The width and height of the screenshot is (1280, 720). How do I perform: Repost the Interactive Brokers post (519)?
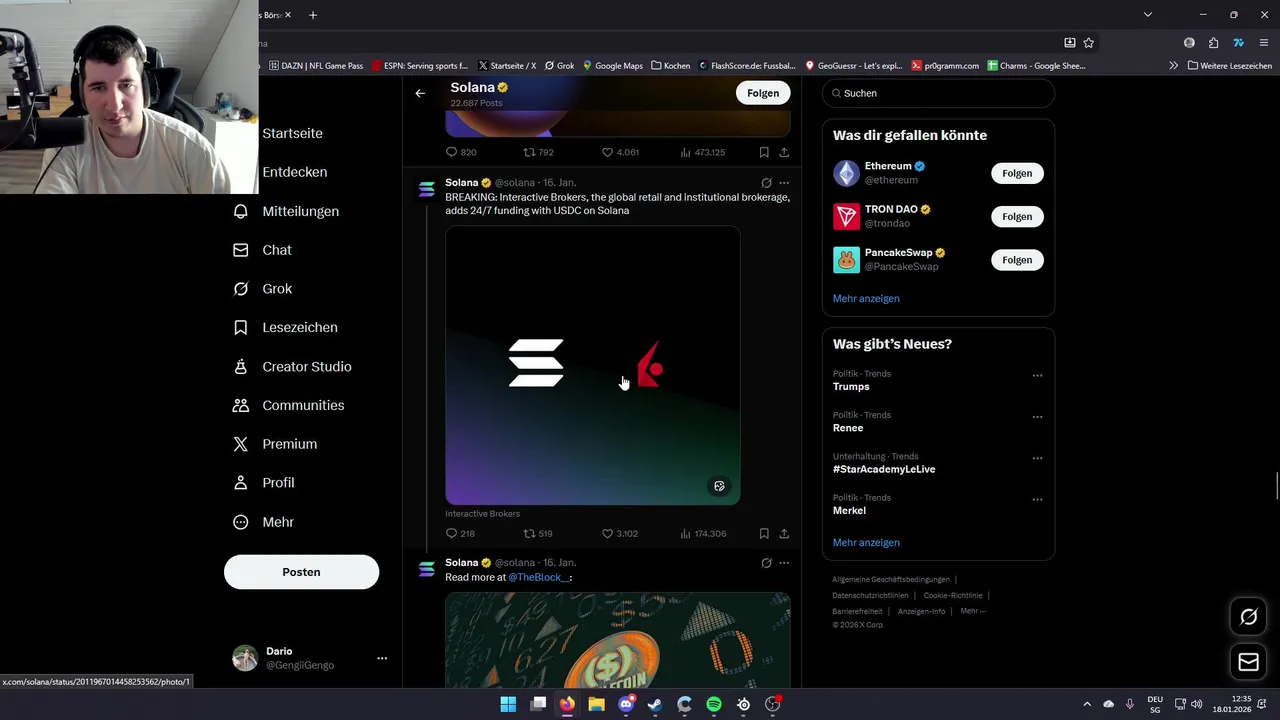[x=529, y=533]
